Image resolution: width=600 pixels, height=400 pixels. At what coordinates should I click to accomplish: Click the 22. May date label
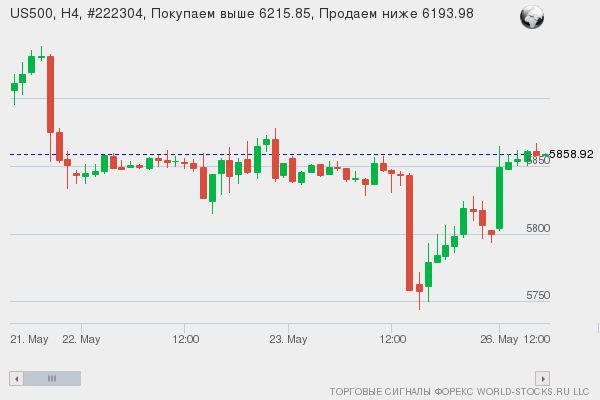[81, 339]
